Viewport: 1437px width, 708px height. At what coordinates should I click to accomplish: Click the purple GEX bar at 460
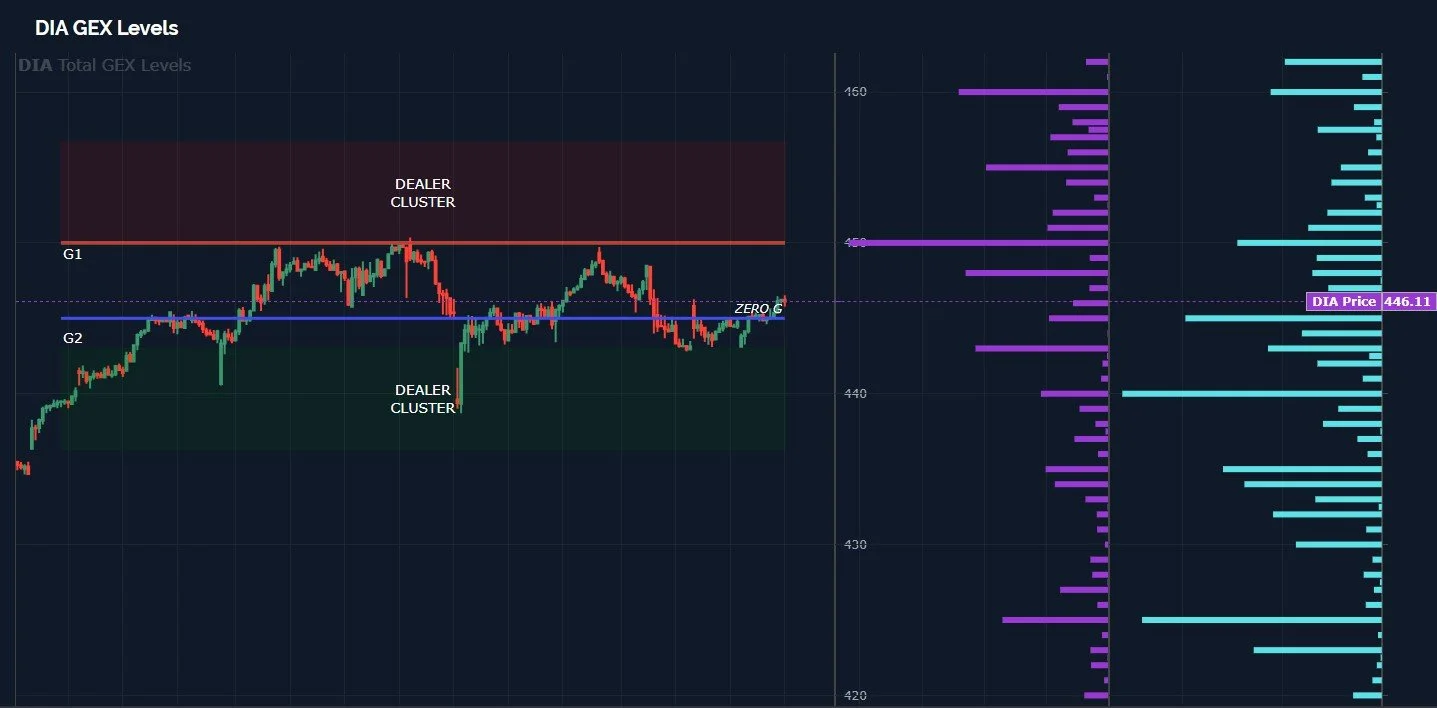(1033, 92)
